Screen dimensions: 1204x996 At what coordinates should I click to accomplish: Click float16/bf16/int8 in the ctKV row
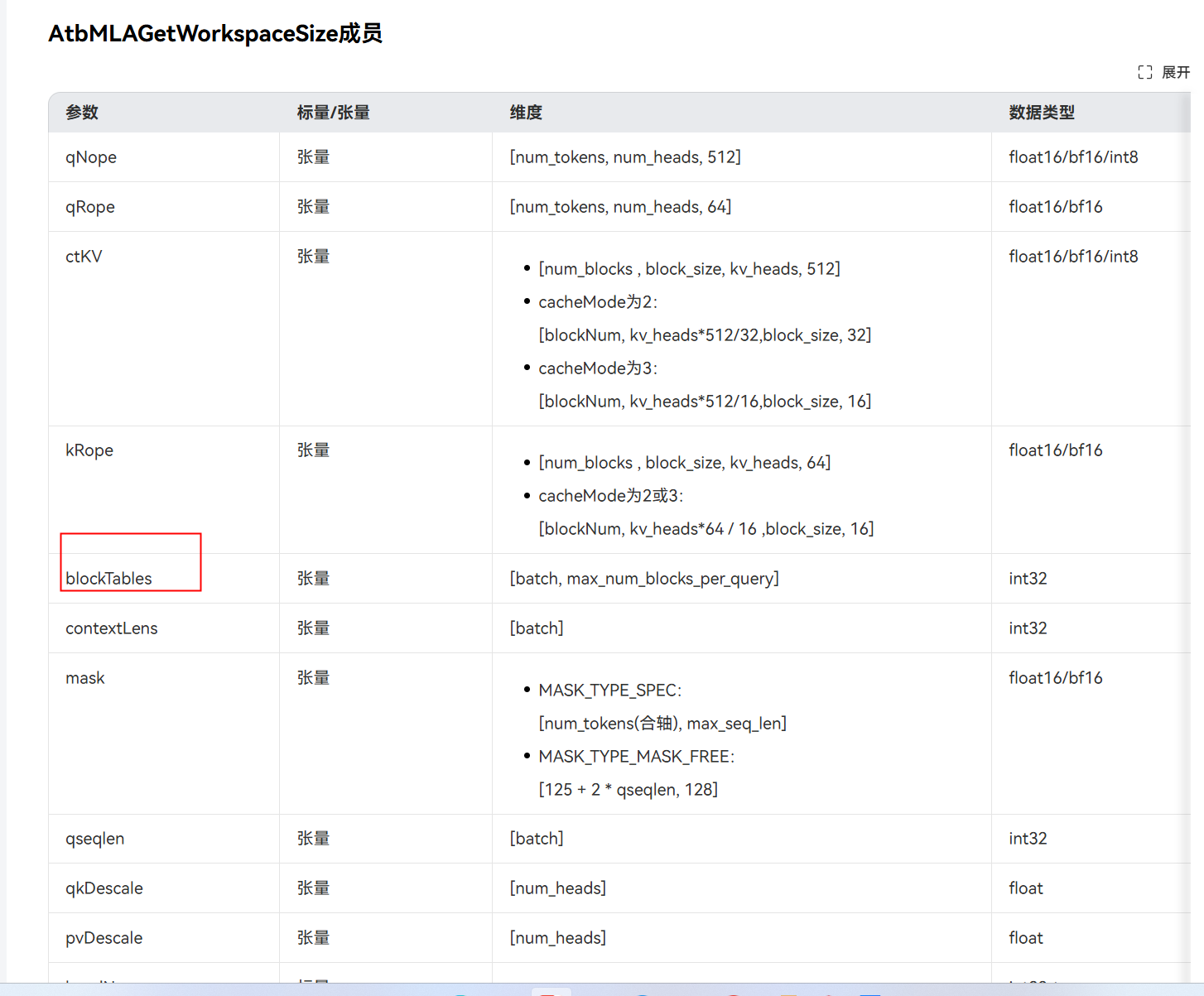tap(1073, 257)
